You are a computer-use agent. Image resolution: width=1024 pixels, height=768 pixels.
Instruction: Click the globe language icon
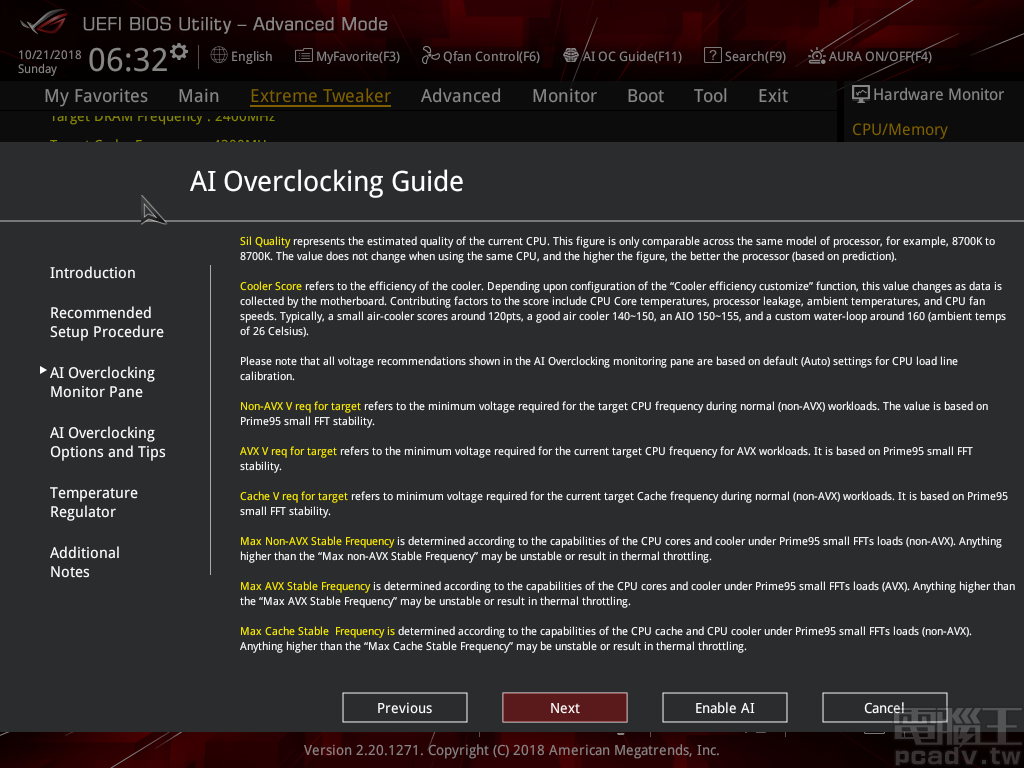219,56
